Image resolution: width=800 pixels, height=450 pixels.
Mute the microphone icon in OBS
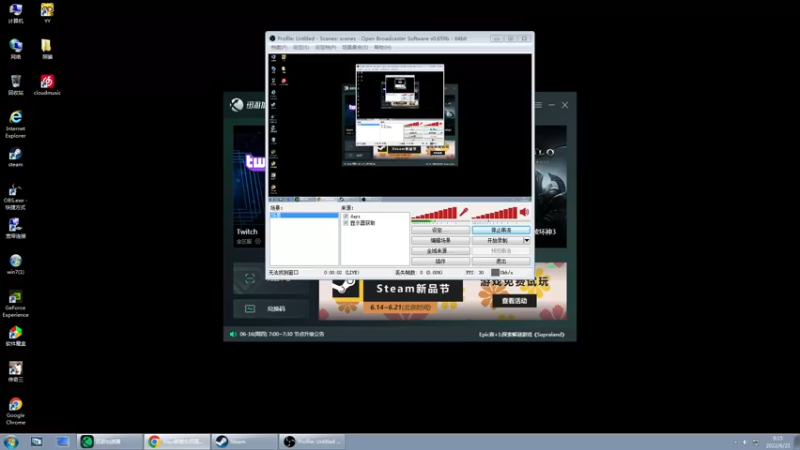pos(463,212)
